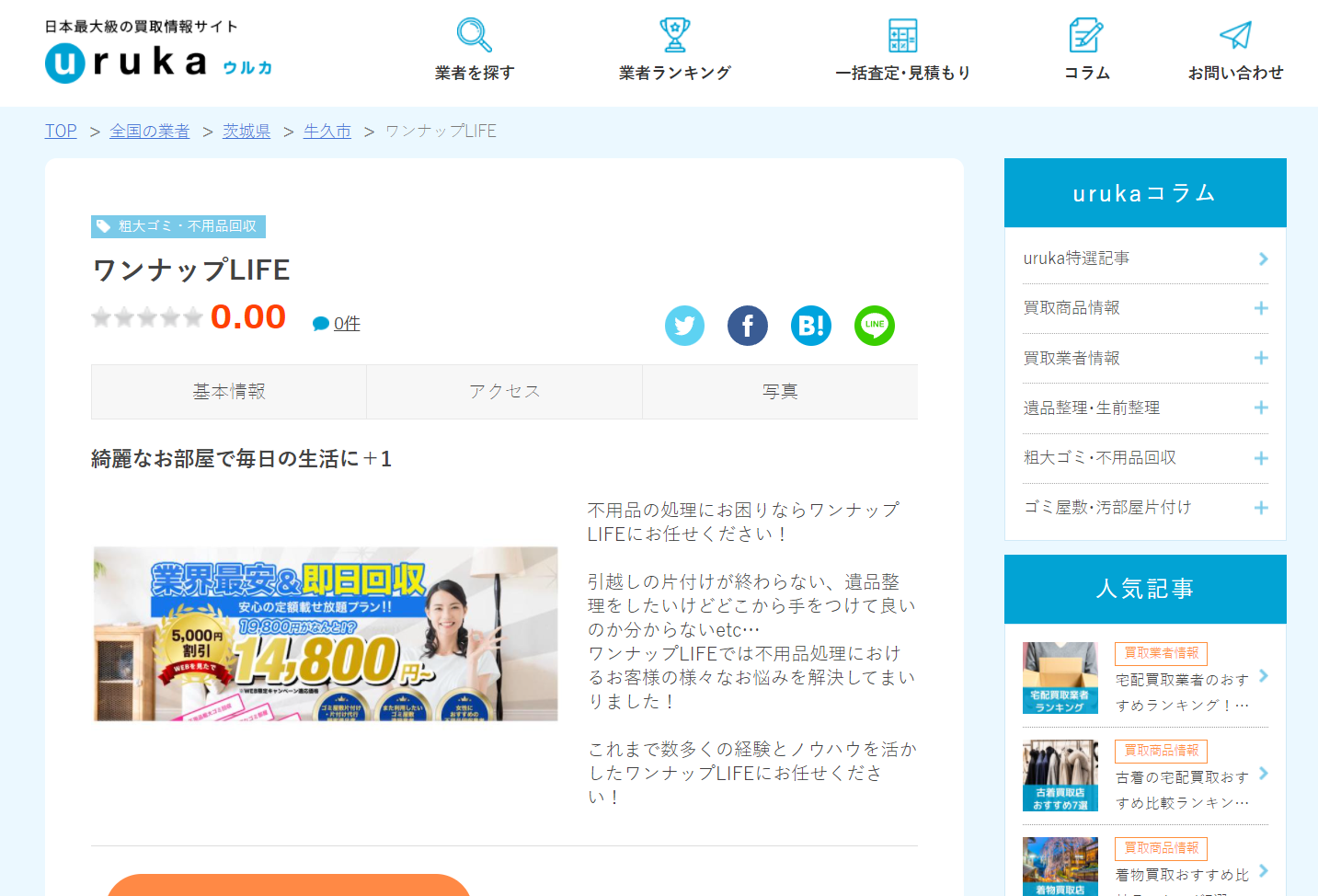Open the 業者ランキング menu item
The height and width of the screenshot is (896, 1318).
click(675, 73)
